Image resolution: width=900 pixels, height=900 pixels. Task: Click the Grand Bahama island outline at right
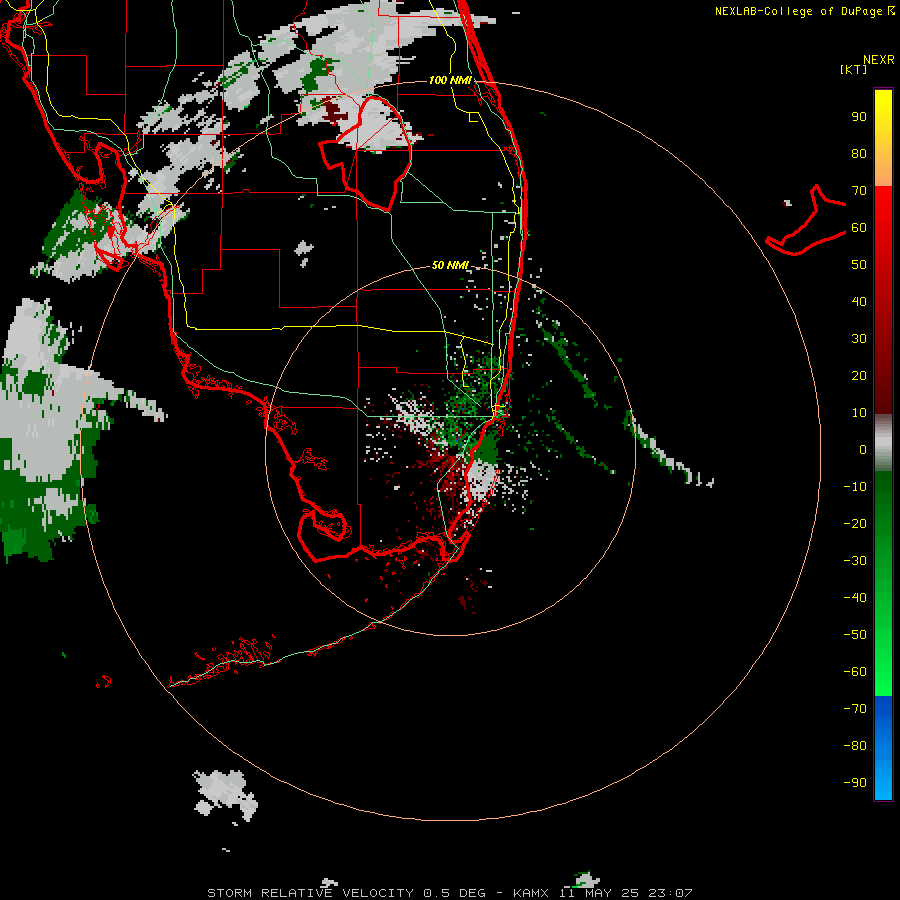pos(806,221)
